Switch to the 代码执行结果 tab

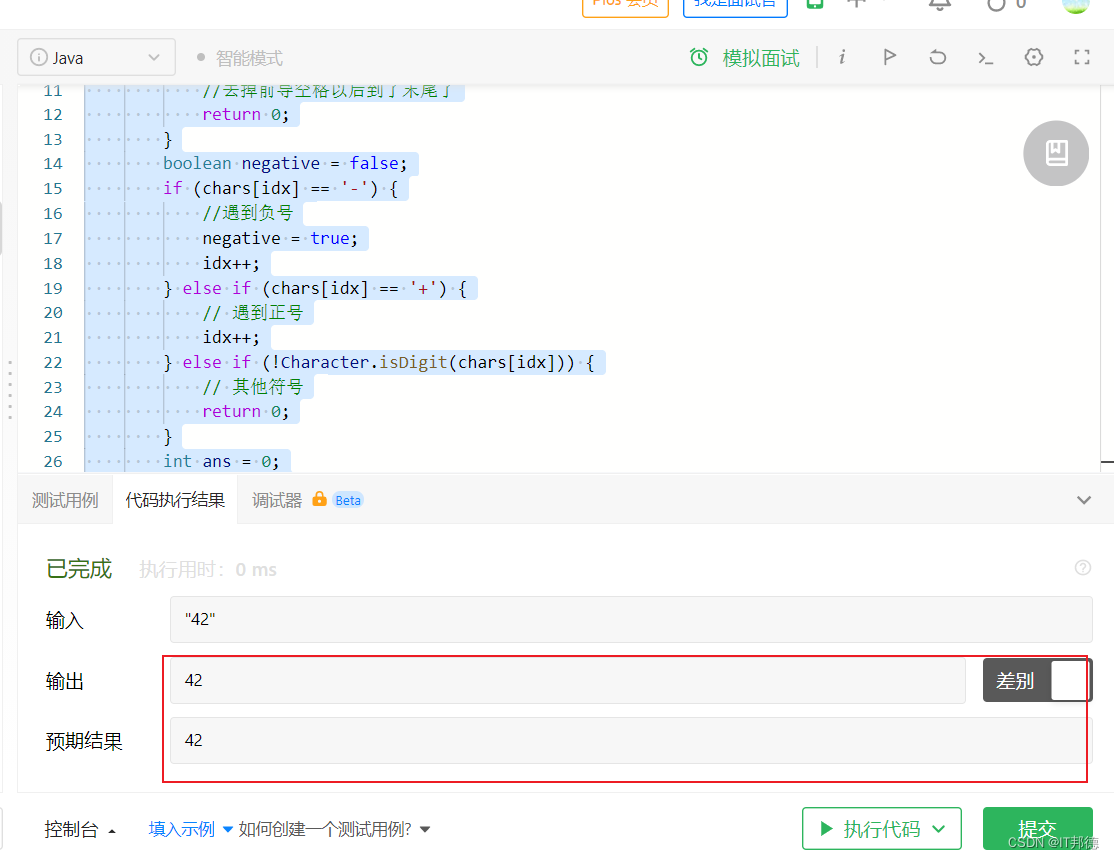(175, 500)
